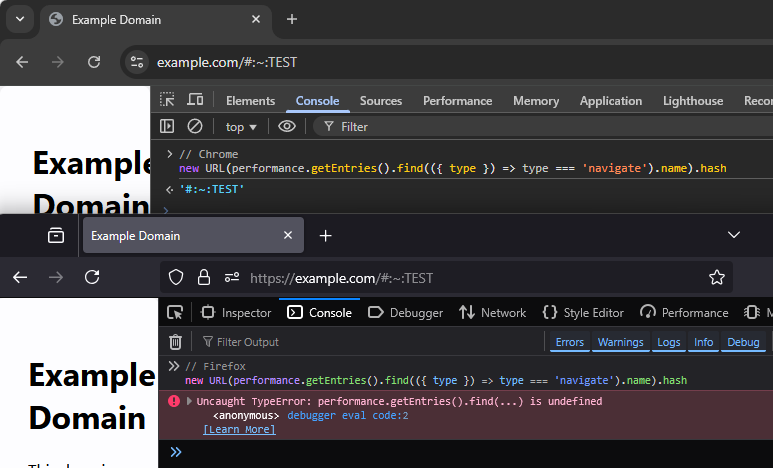Close the Firefox Example Domain tab
Screen dimensions: 773x468
(x=288, y=235)
